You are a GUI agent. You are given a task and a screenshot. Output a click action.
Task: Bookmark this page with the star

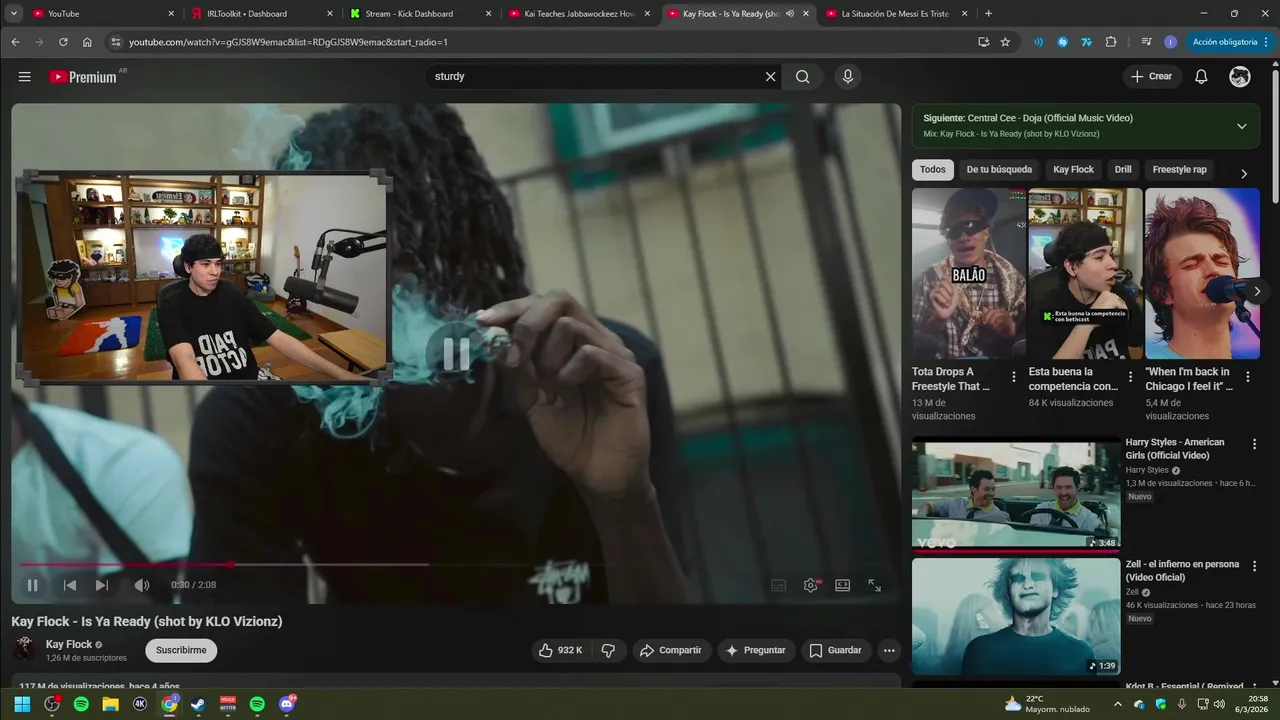pos(1005,42)
